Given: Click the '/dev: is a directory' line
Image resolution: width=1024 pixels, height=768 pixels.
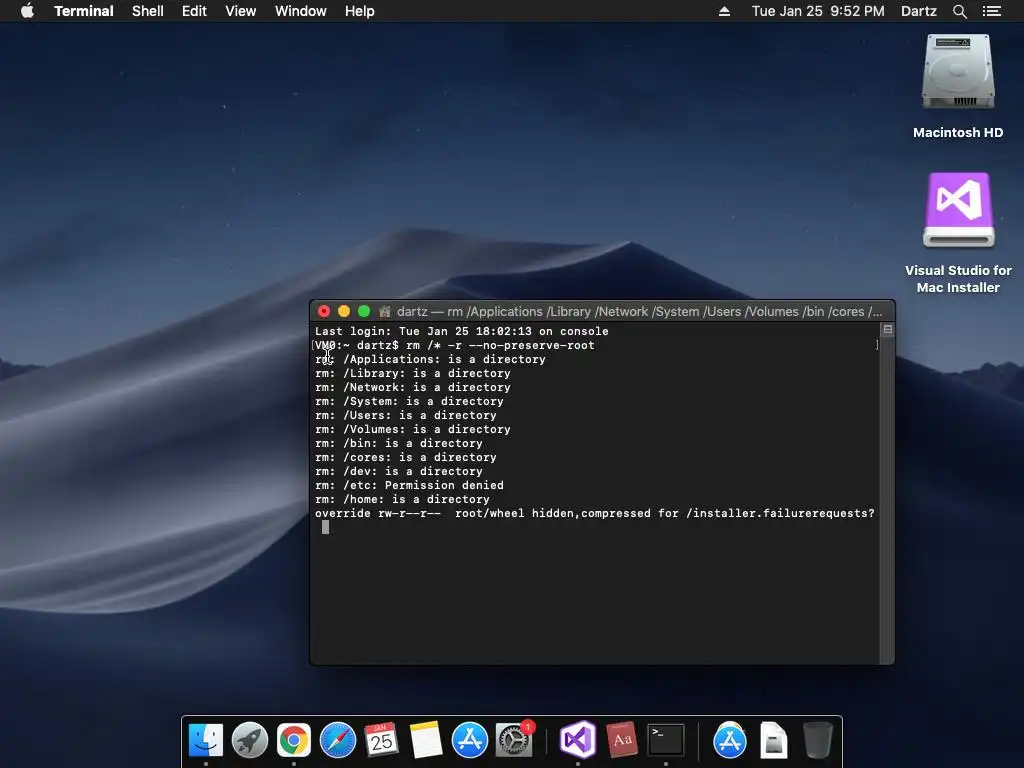Looking at the screenshot, I should pyautogui.click(x=399, y=472).
